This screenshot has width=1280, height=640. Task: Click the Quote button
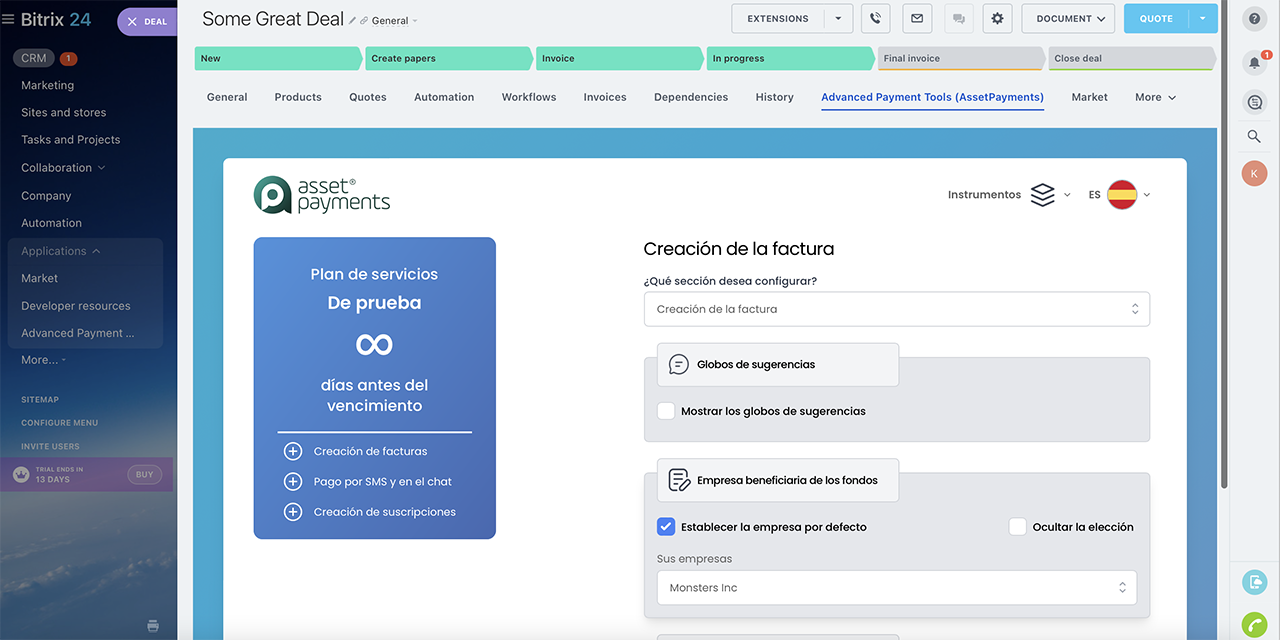pos(1156,19)
